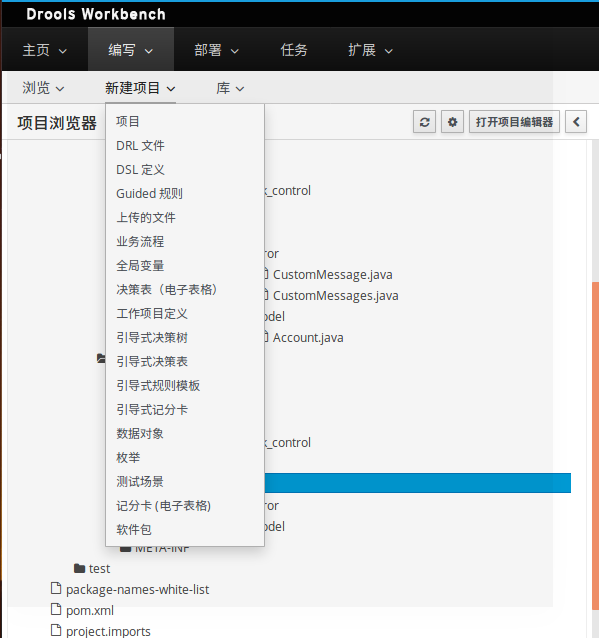Viewport: 599px width, 638px height.
Task: Open the gear settings icon in project browser
Action: [452, 122]
